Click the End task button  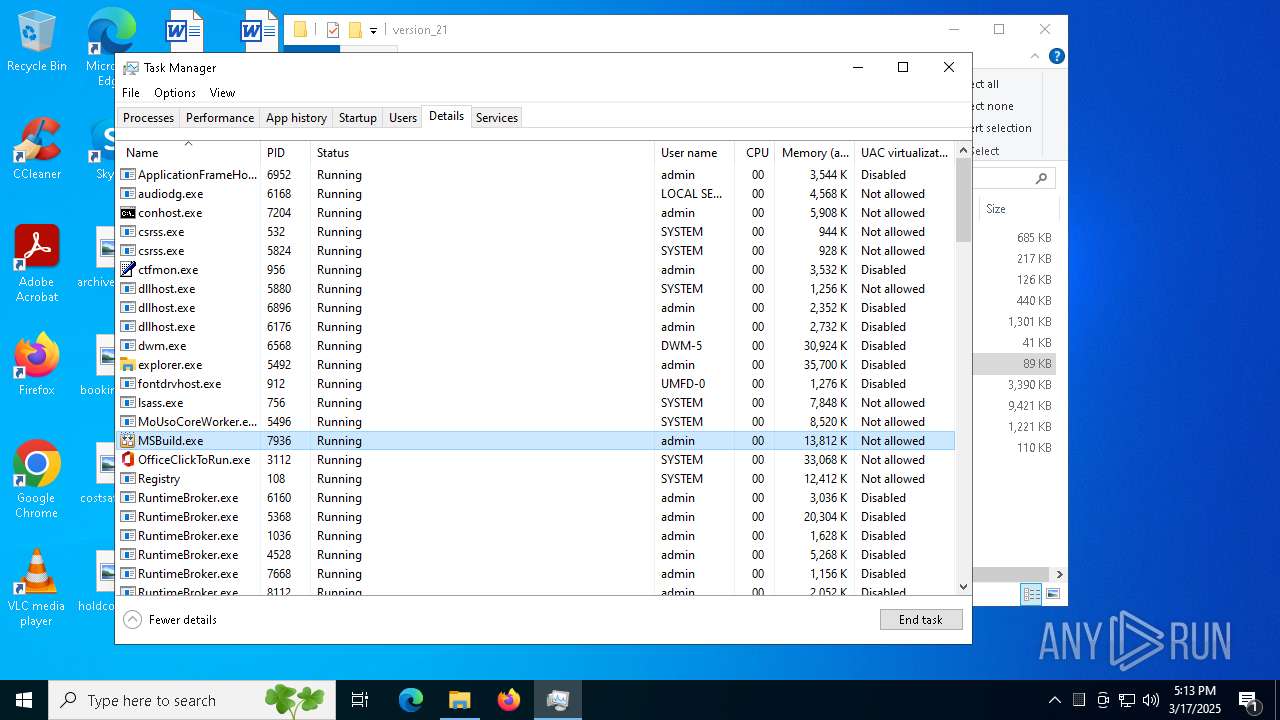tap(921, 620)
